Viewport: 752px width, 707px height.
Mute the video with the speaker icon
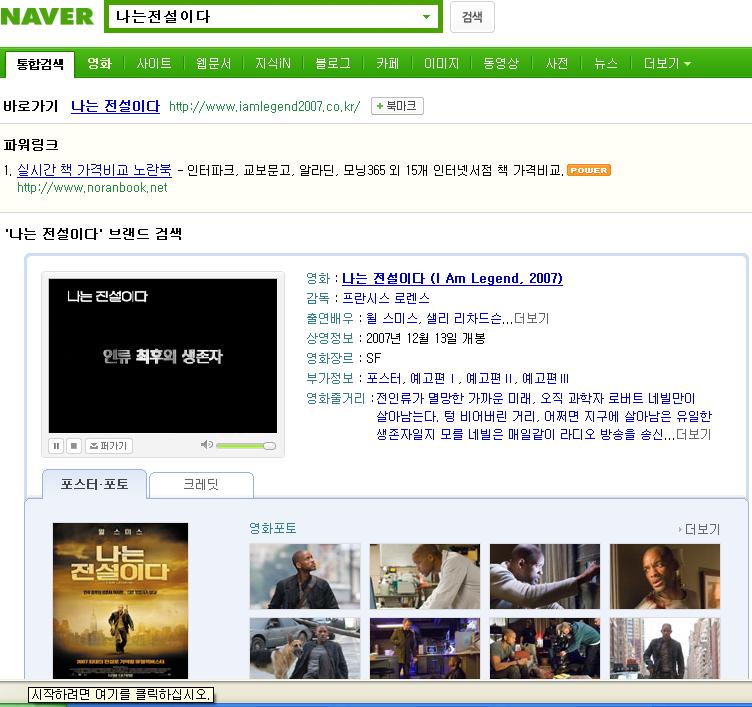pyautogui.click(x=207, y=444)
